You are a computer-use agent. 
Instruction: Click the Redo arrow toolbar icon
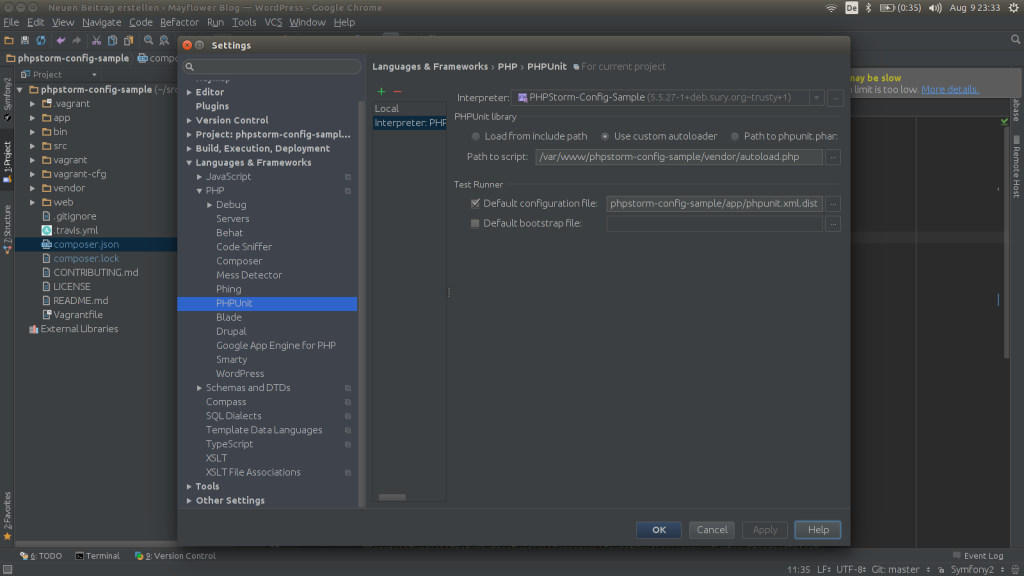[x=76, y=40]
